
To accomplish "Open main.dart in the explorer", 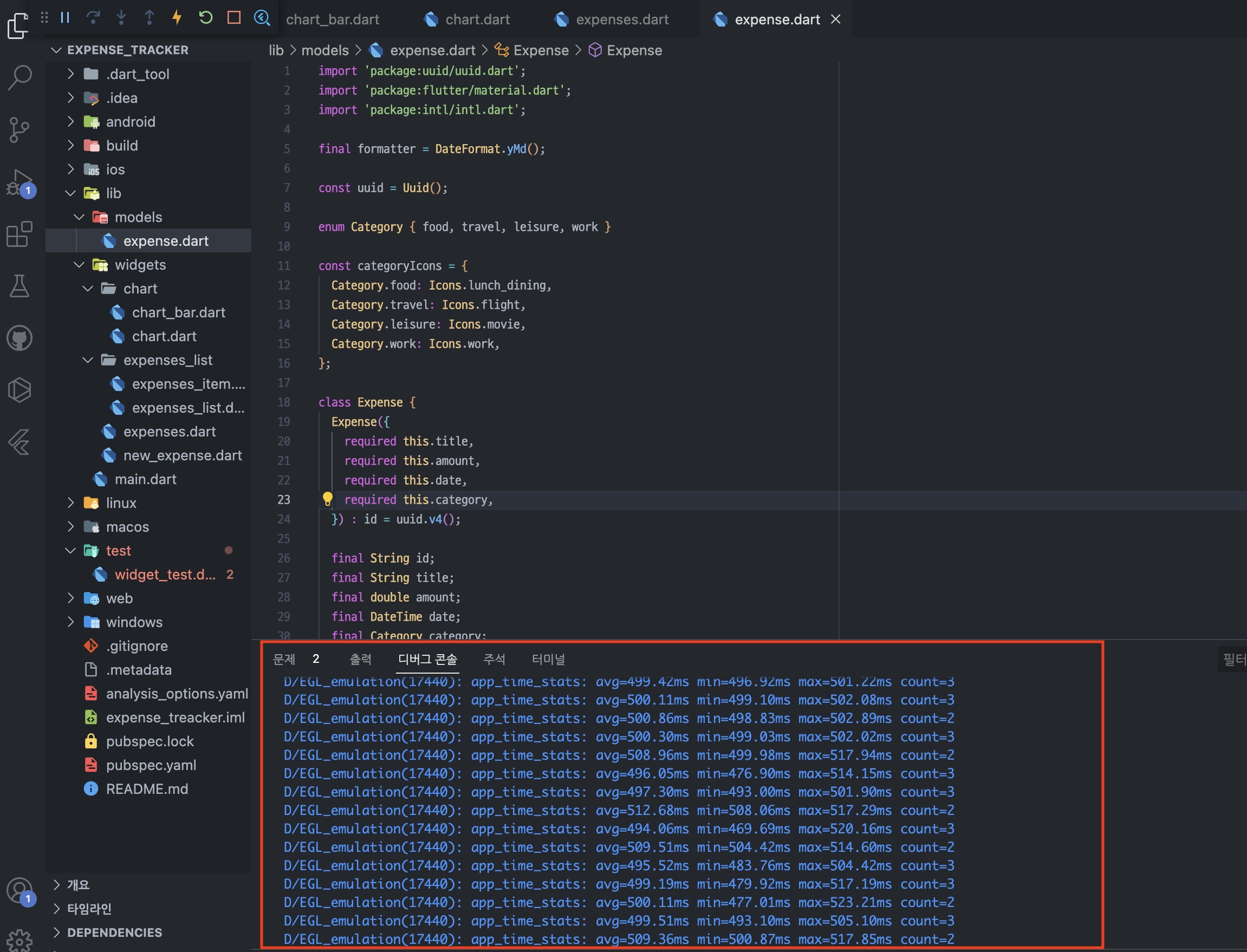I will coord(145,479).
